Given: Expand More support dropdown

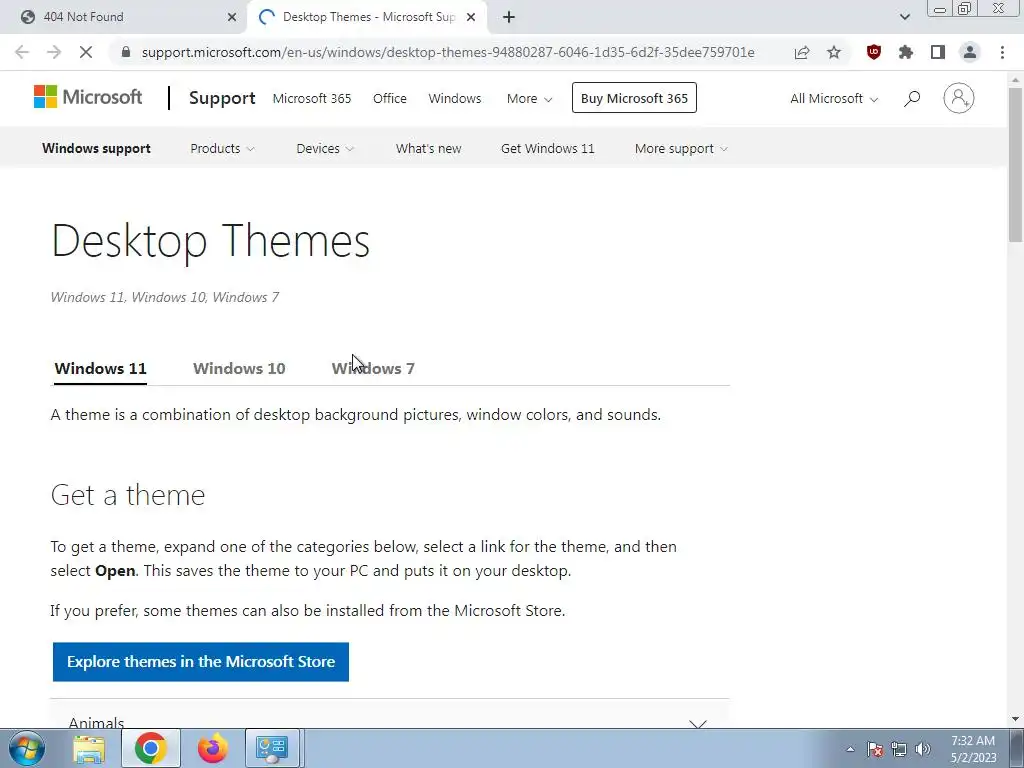Looking at the screenshot, I should (x=681, y=148).
